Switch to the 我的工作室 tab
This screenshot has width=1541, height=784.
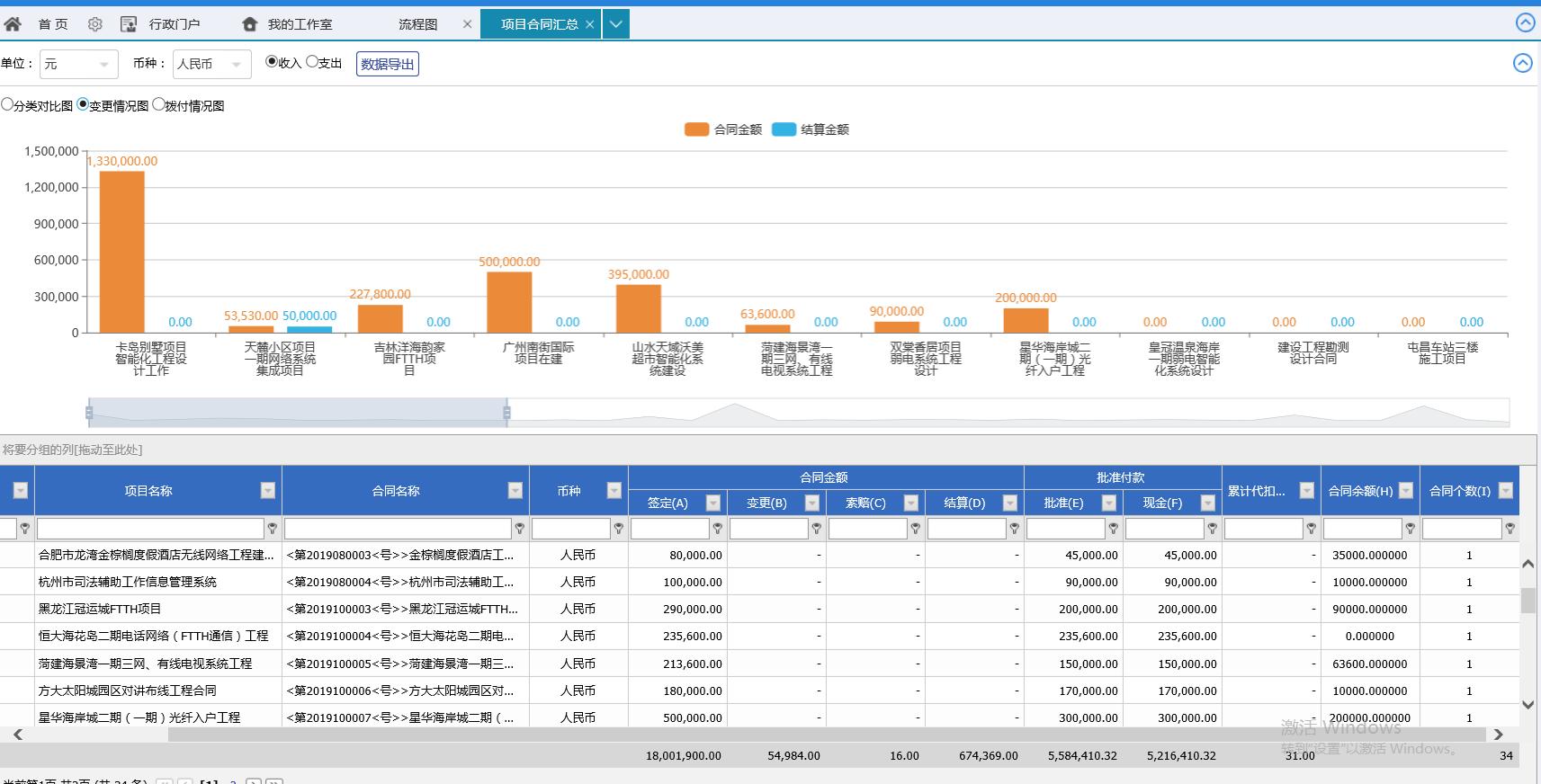click(x=300, y=24)
